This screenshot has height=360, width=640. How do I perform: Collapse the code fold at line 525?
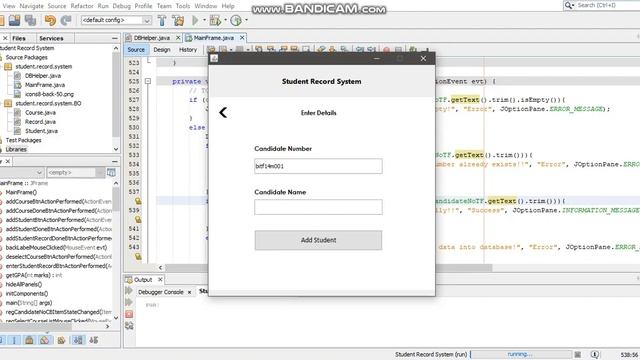tap(148, 81)
